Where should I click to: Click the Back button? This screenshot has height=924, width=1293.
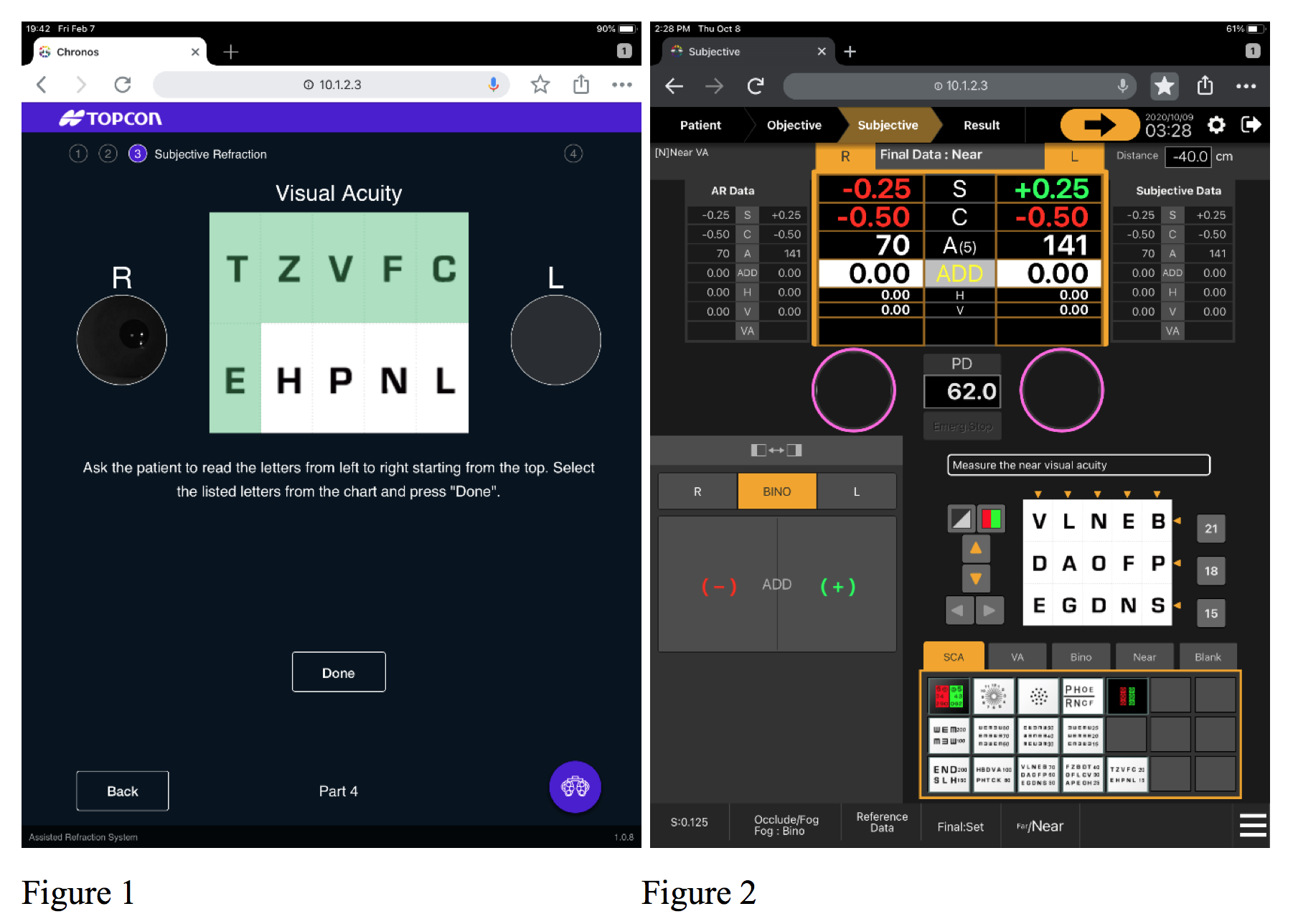click(123, 791)
